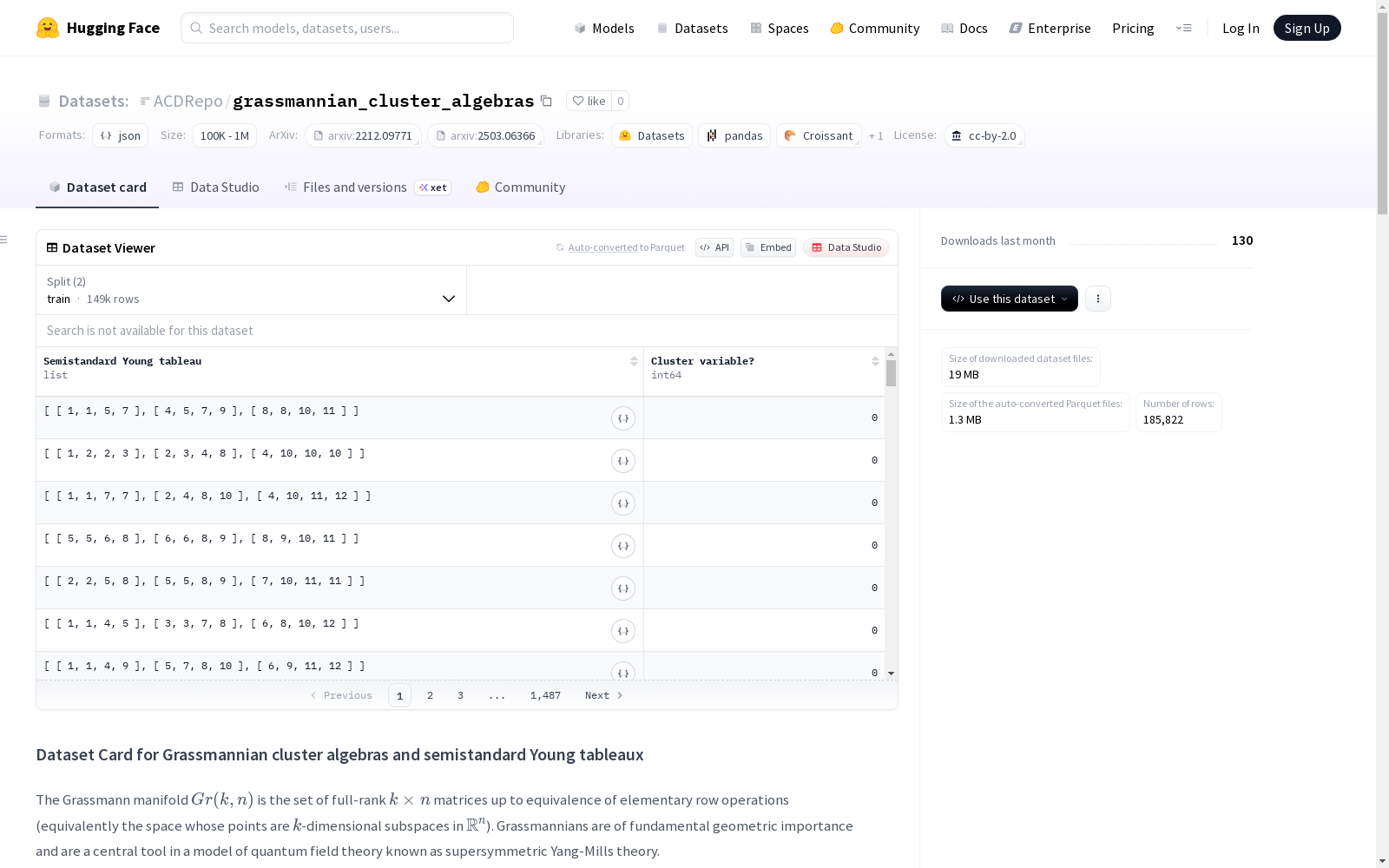Click the 185,822 number of rows value
The height and width of the screenshot is (868, 1389).
(1163, 419)
